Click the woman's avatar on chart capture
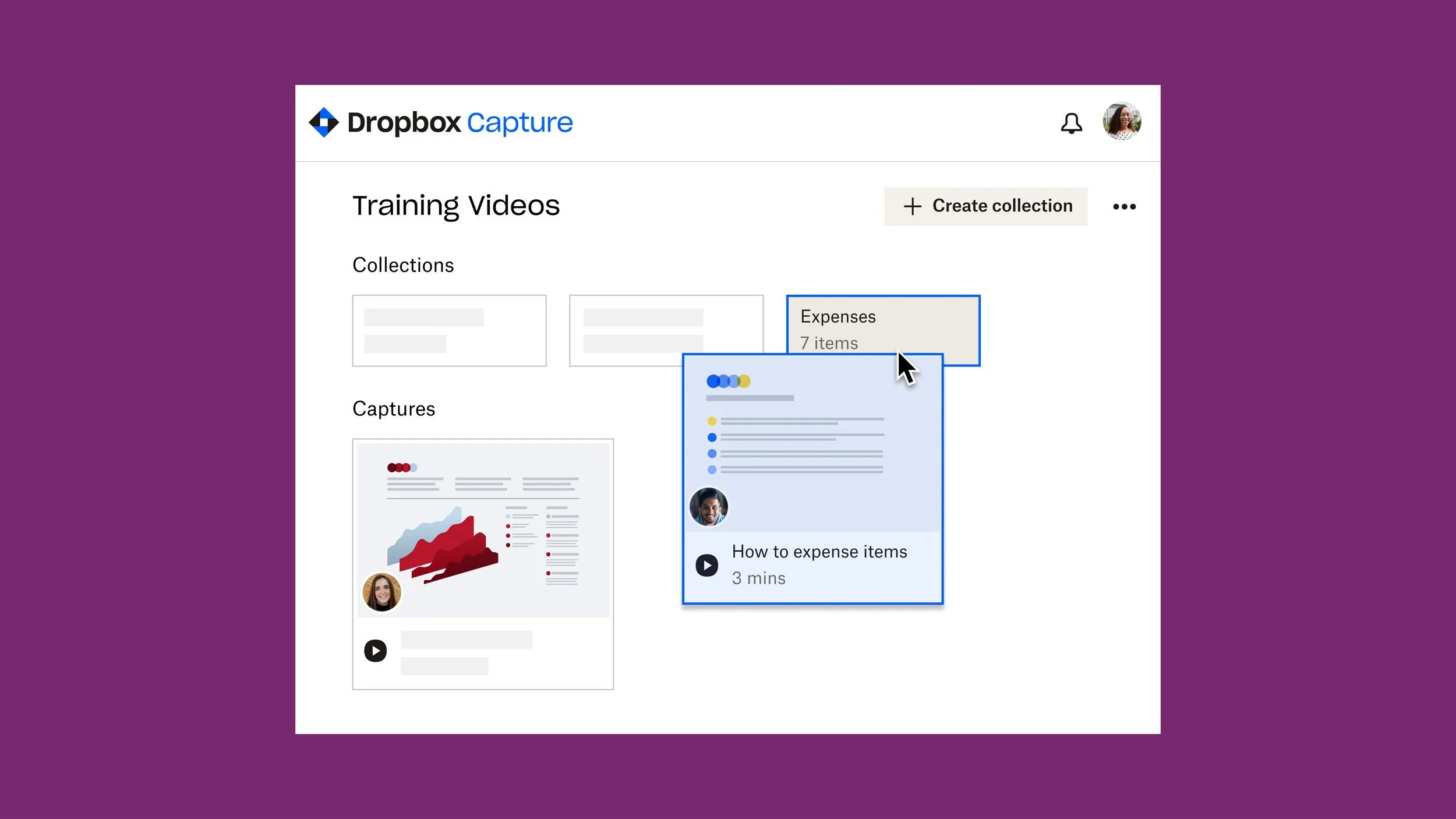This screenshot has width=1456, height=819. point(381,592)
